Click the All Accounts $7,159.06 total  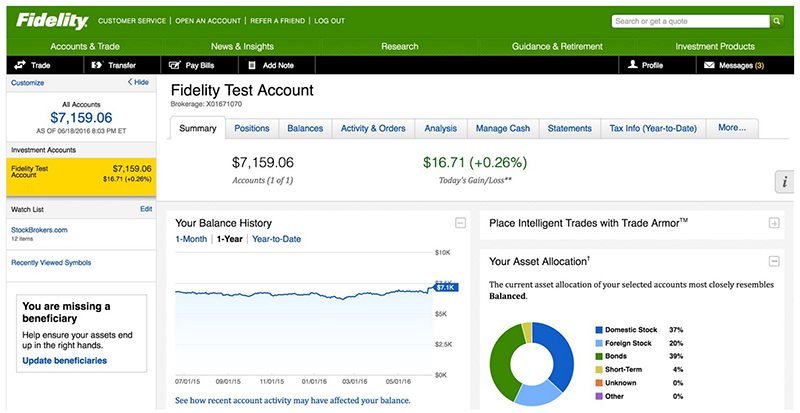pos(81,118)
